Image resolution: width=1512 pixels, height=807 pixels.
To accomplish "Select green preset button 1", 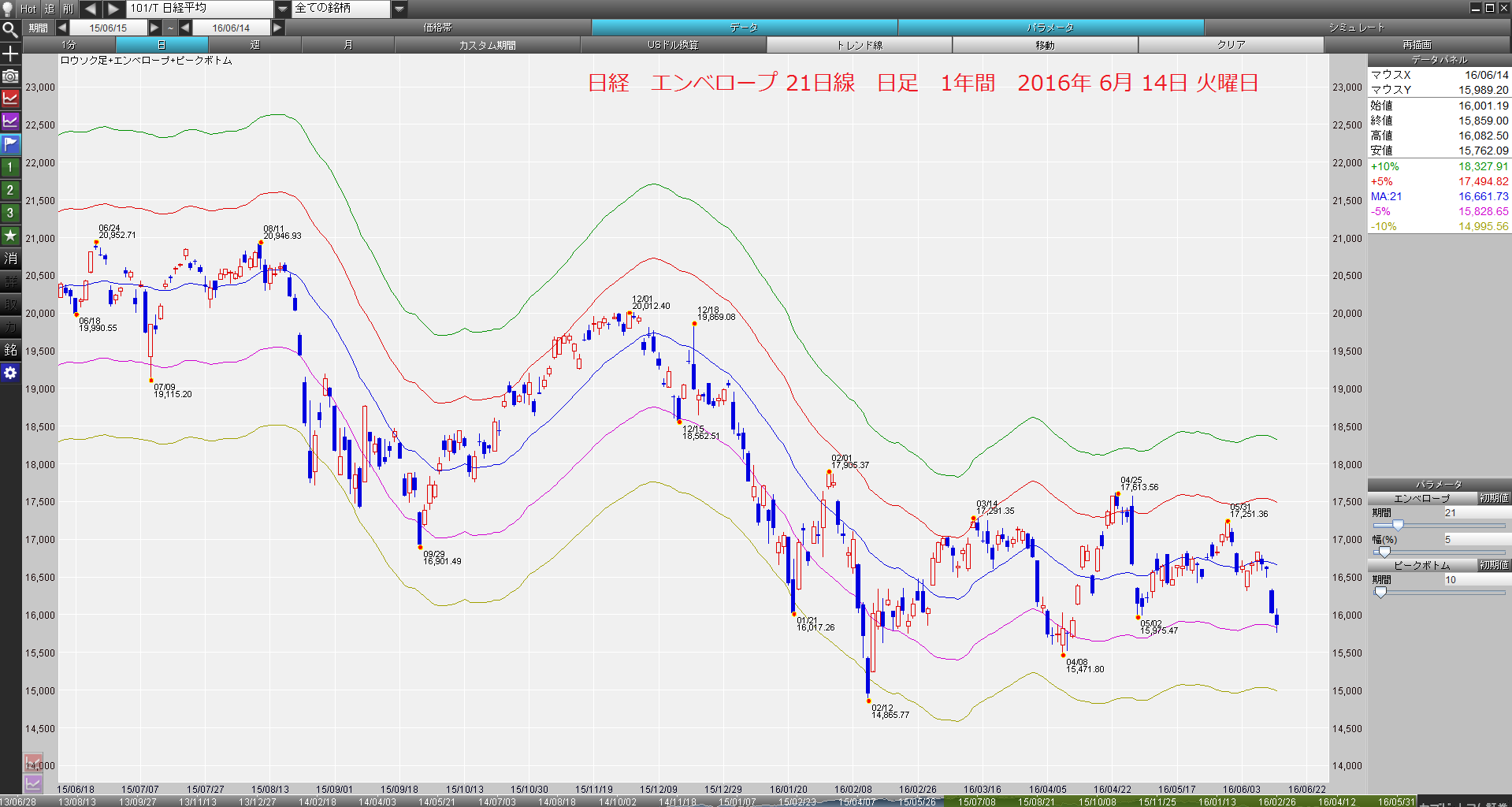I will 10,167.
